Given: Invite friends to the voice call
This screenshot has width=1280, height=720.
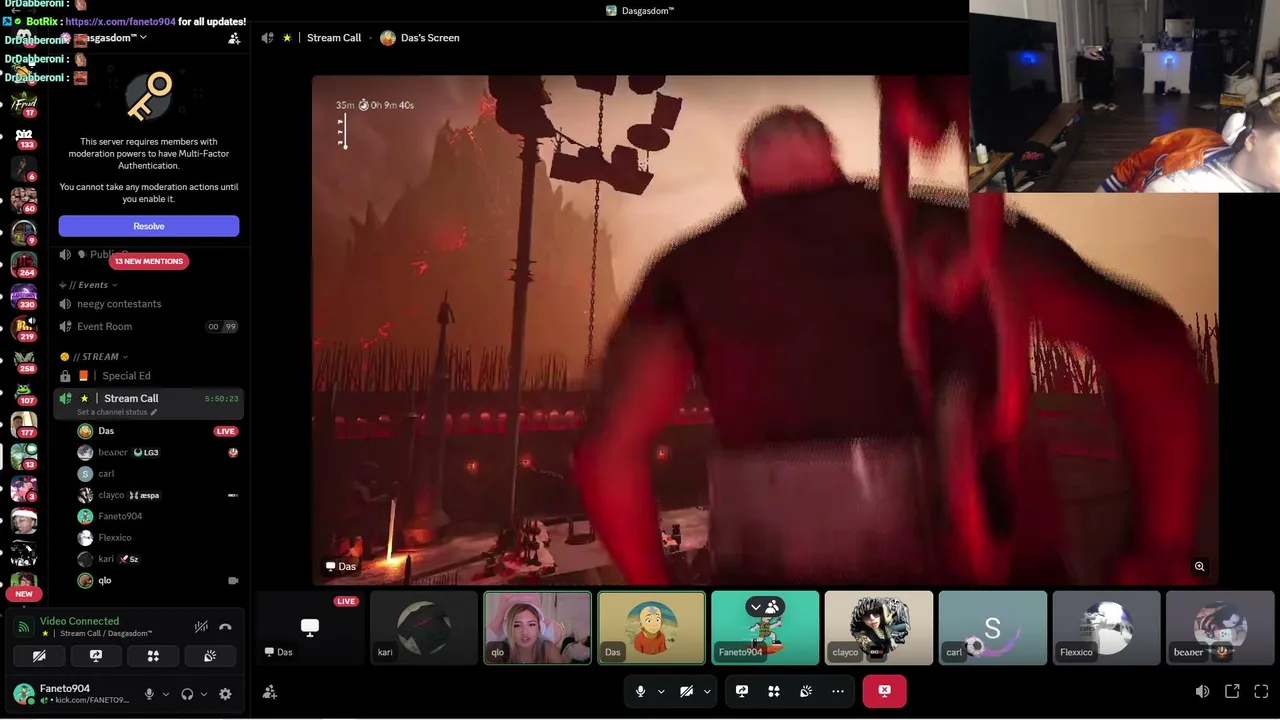Looking at the screenshot, I should pyautogui.click(x=270, y=691).
